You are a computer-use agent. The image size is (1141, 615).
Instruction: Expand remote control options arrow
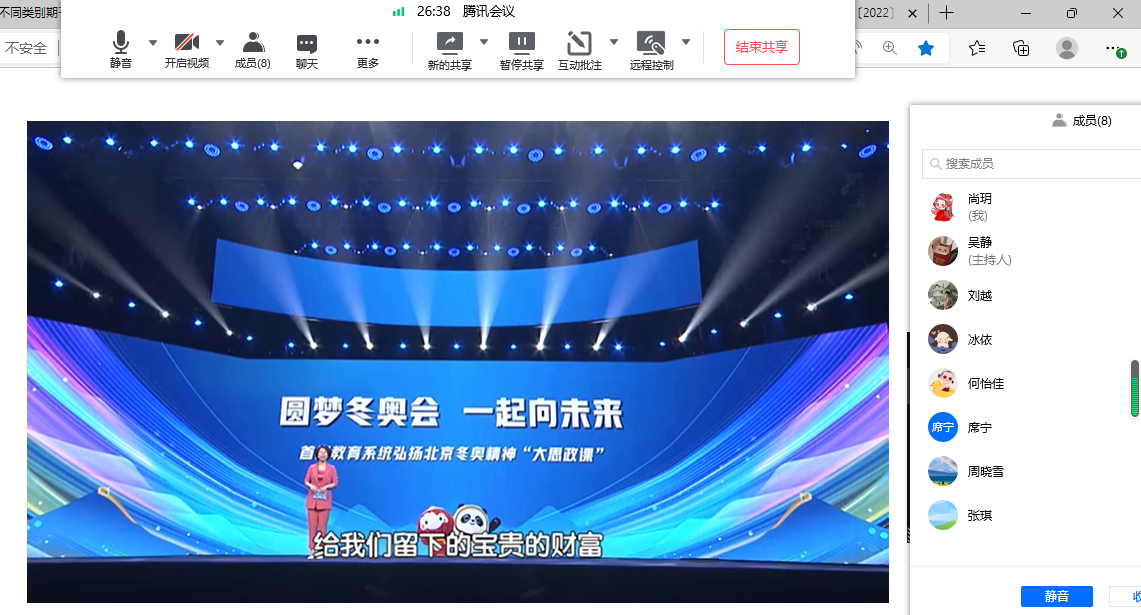click(x=686, y=42)
